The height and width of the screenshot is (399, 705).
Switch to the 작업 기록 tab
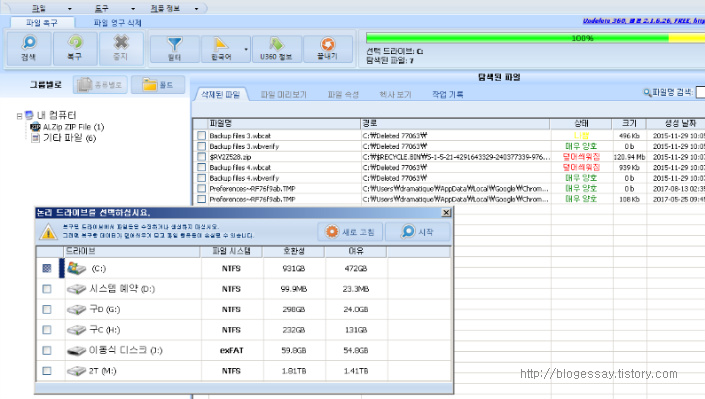point(447,94)
